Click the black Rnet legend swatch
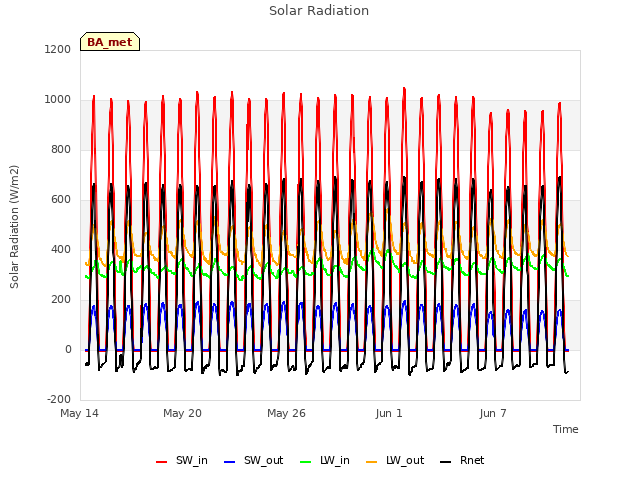Image resolution: width=640 pixels, height=480 pixels. [445, 462]
